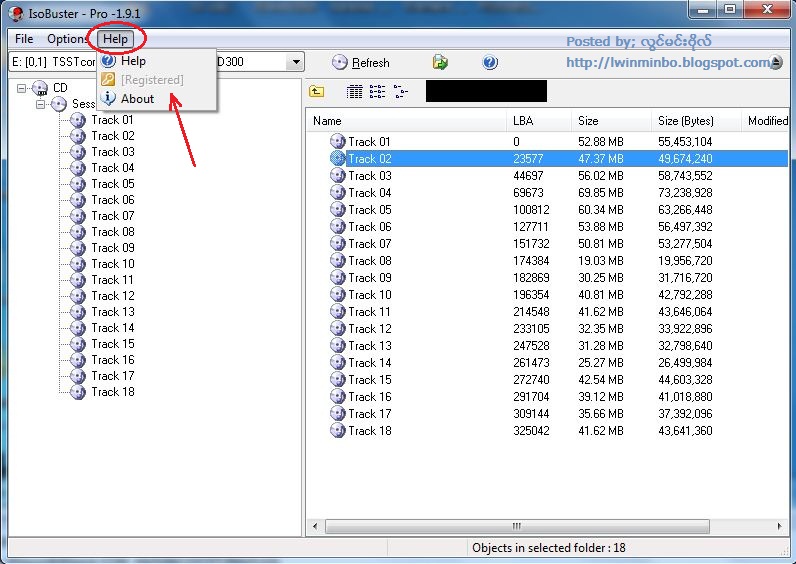The height and width of the screenshot is (564, 796).
Task: Click Track 08 icon in file list
Action: (338, 260)
